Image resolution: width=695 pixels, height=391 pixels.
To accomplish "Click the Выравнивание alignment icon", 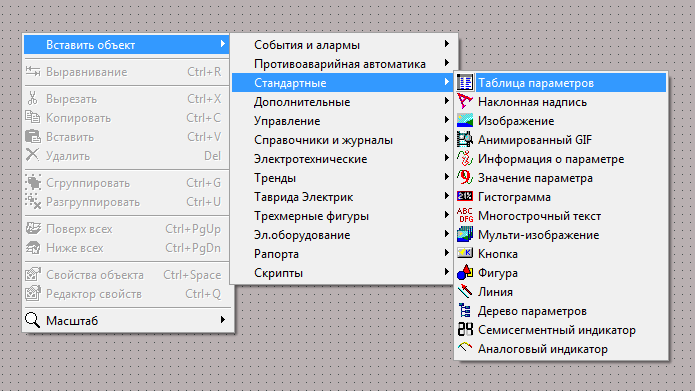I will (x=33, y=71).
